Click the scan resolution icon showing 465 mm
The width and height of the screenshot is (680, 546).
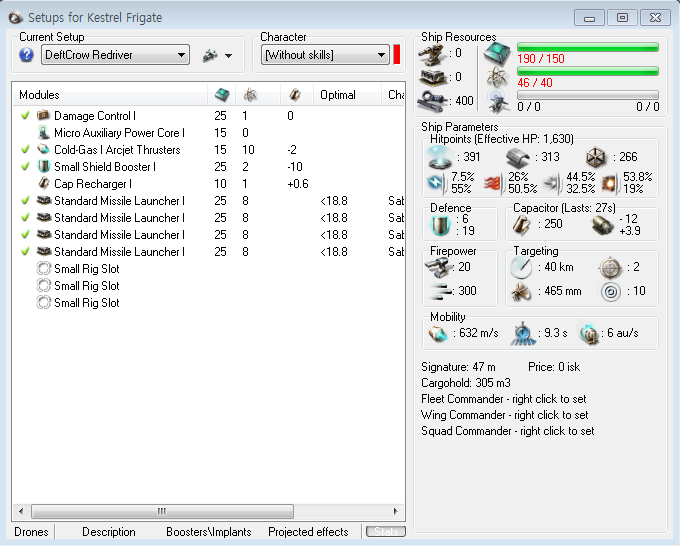point(522,291)
